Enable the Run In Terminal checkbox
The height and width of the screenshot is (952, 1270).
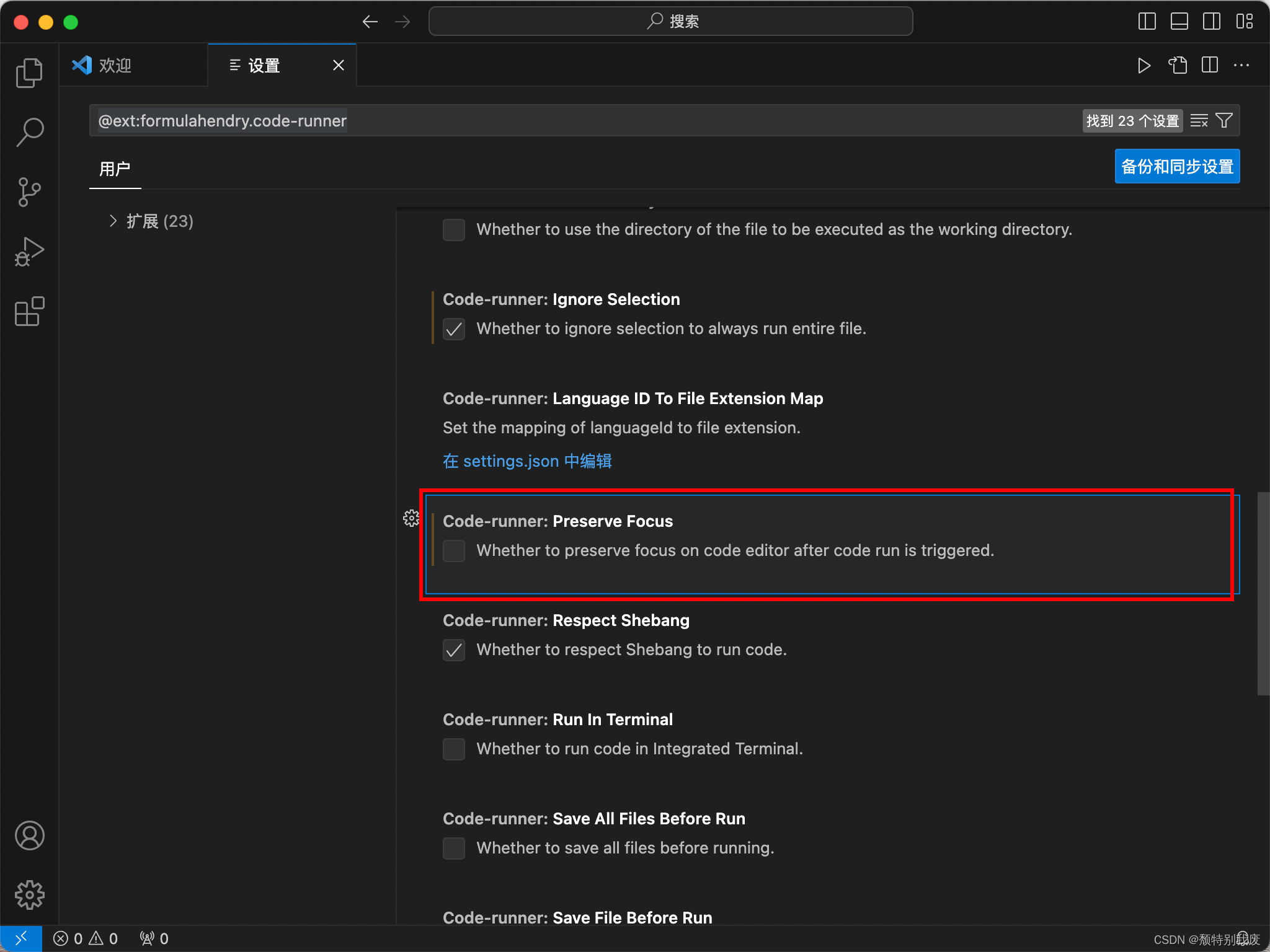point(454,749)
